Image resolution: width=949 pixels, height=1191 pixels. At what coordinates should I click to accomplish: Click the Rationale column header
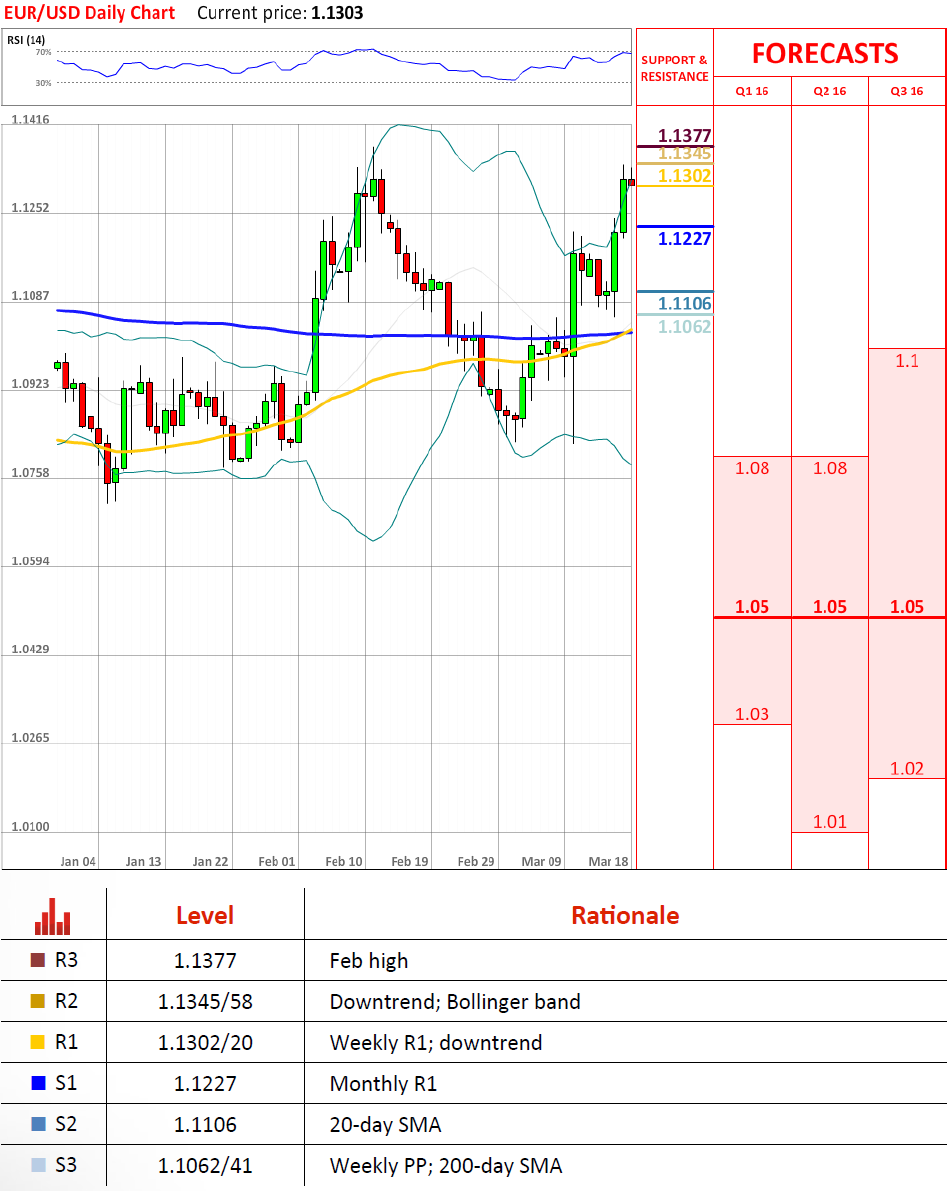(625, 915)
